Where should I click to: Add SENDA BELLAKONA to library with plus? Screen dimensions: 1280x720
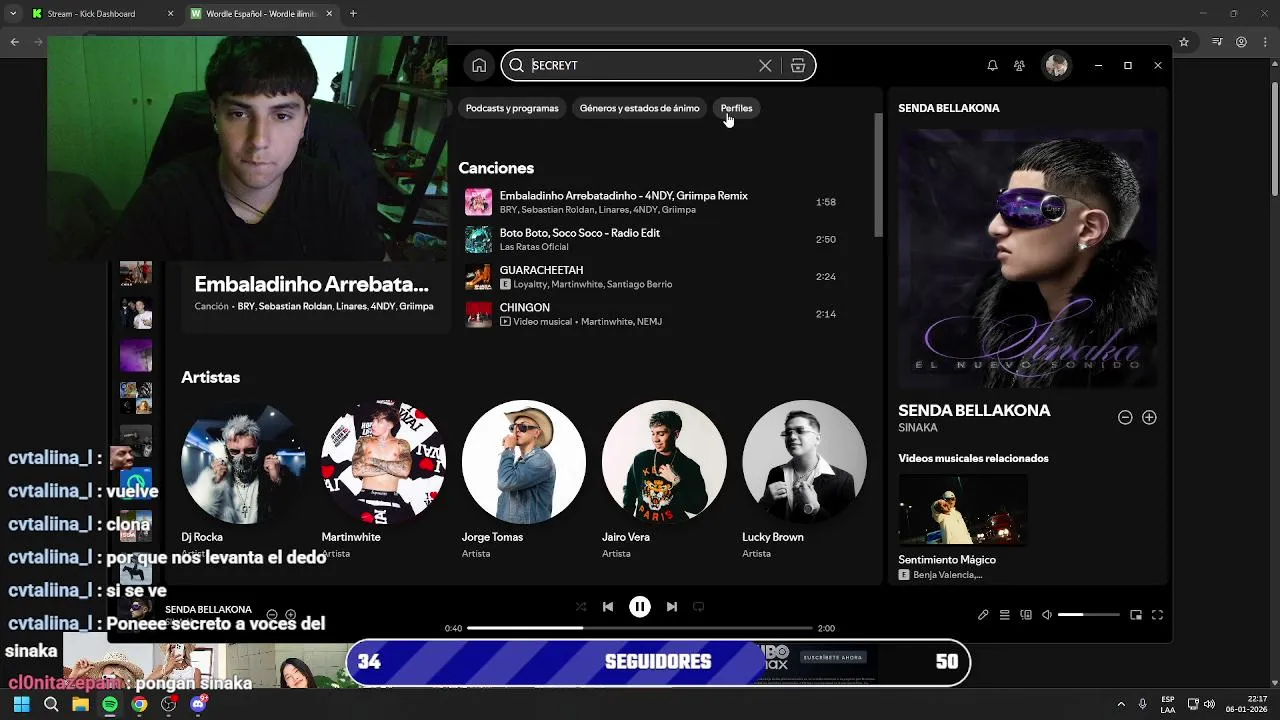pyautogui.click(x=1149, y=417)
